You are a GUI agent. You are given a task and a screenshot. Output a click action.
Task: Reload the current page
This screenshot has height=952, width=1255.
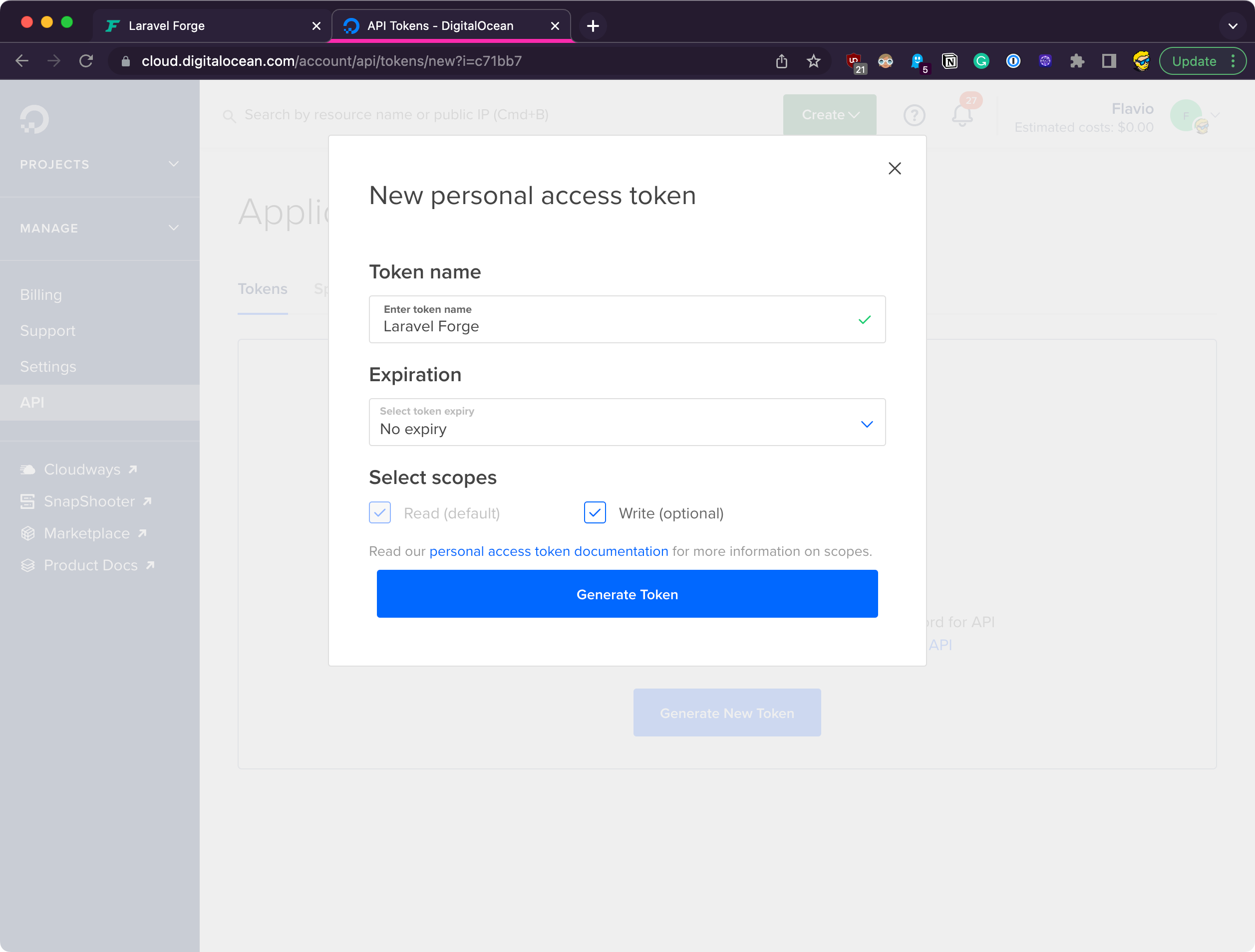click(x=86, y=61)
